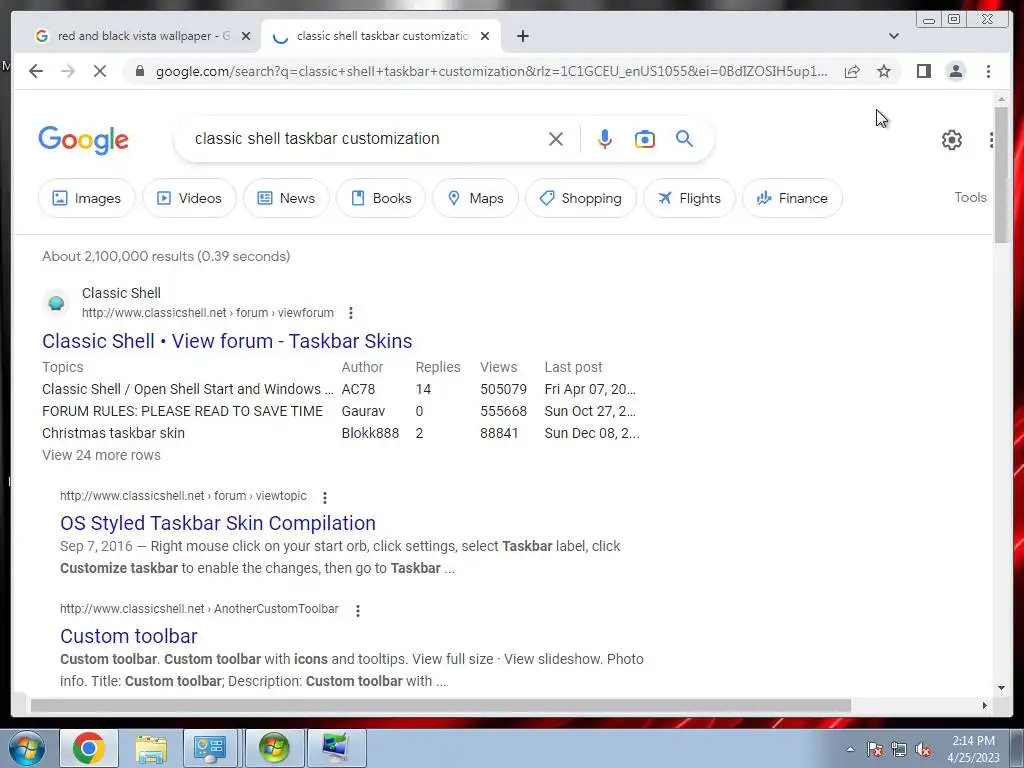
Task: Open the Control Panel taskbar icon
Action: (210, 748)
